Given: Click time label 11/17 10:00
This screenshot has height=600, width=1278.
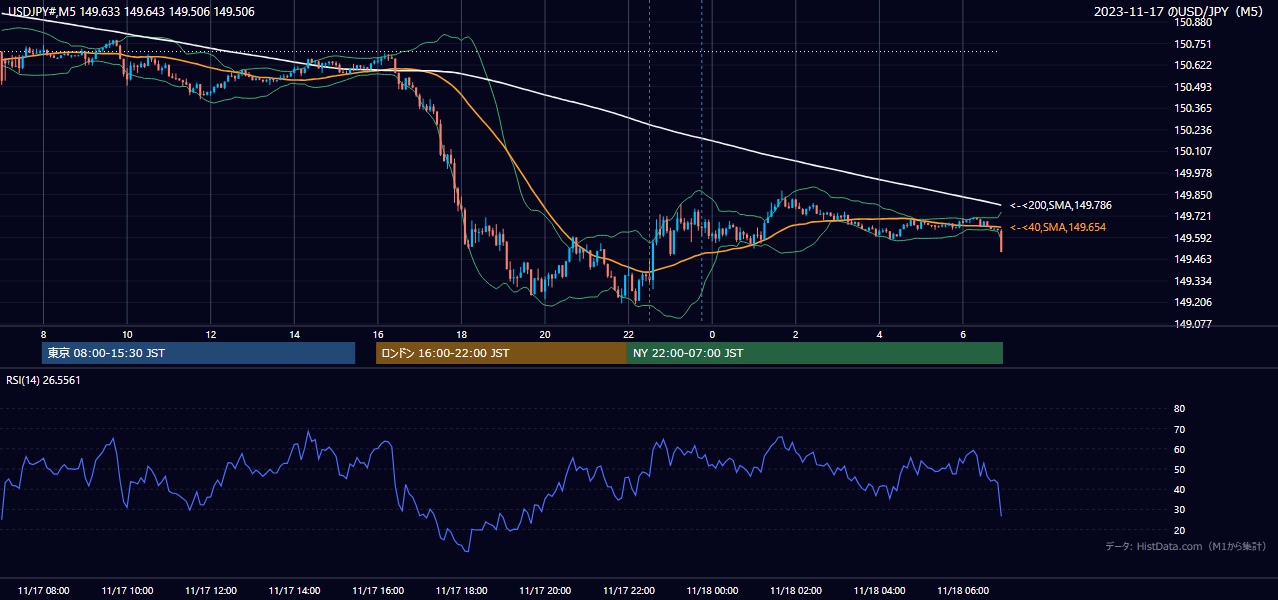Looking at the screenshot, I should click(x=127, y=591).
